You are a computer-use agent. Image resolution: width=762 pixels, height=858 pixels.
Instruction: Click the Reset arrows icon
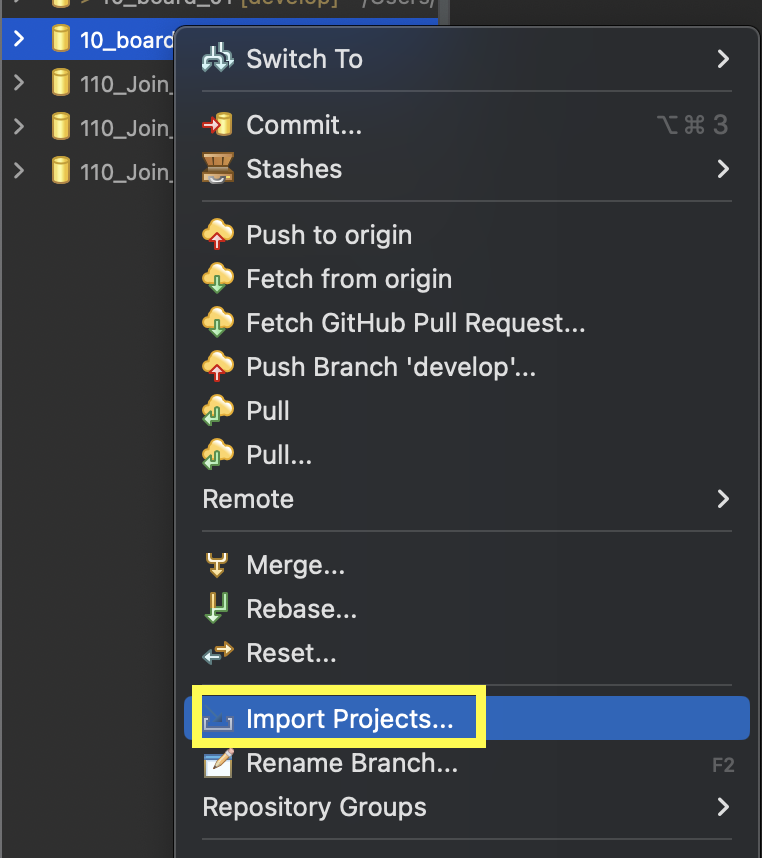pos(217,654)
